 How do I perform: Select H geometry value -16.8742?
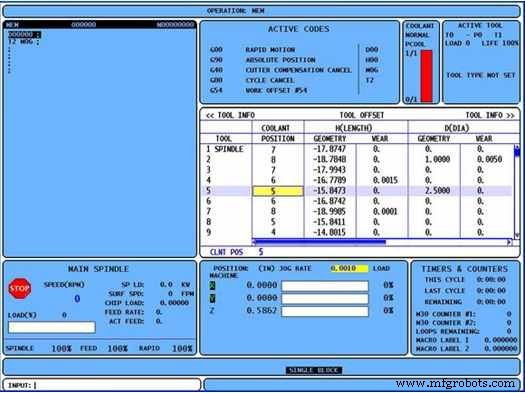point(329,202)
